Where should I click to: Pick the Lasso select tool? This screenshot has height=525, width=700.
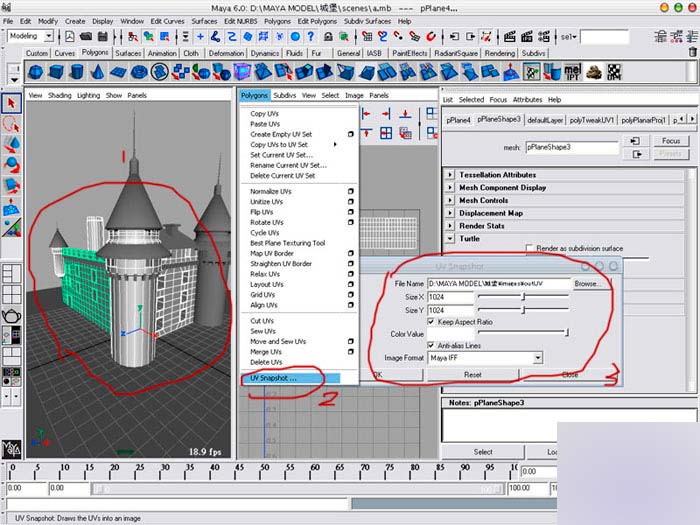click(x=11, y=125)
